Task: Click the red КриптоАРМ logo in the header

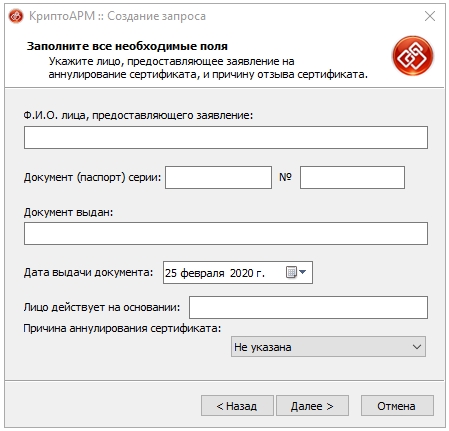Action: (413, 56)
